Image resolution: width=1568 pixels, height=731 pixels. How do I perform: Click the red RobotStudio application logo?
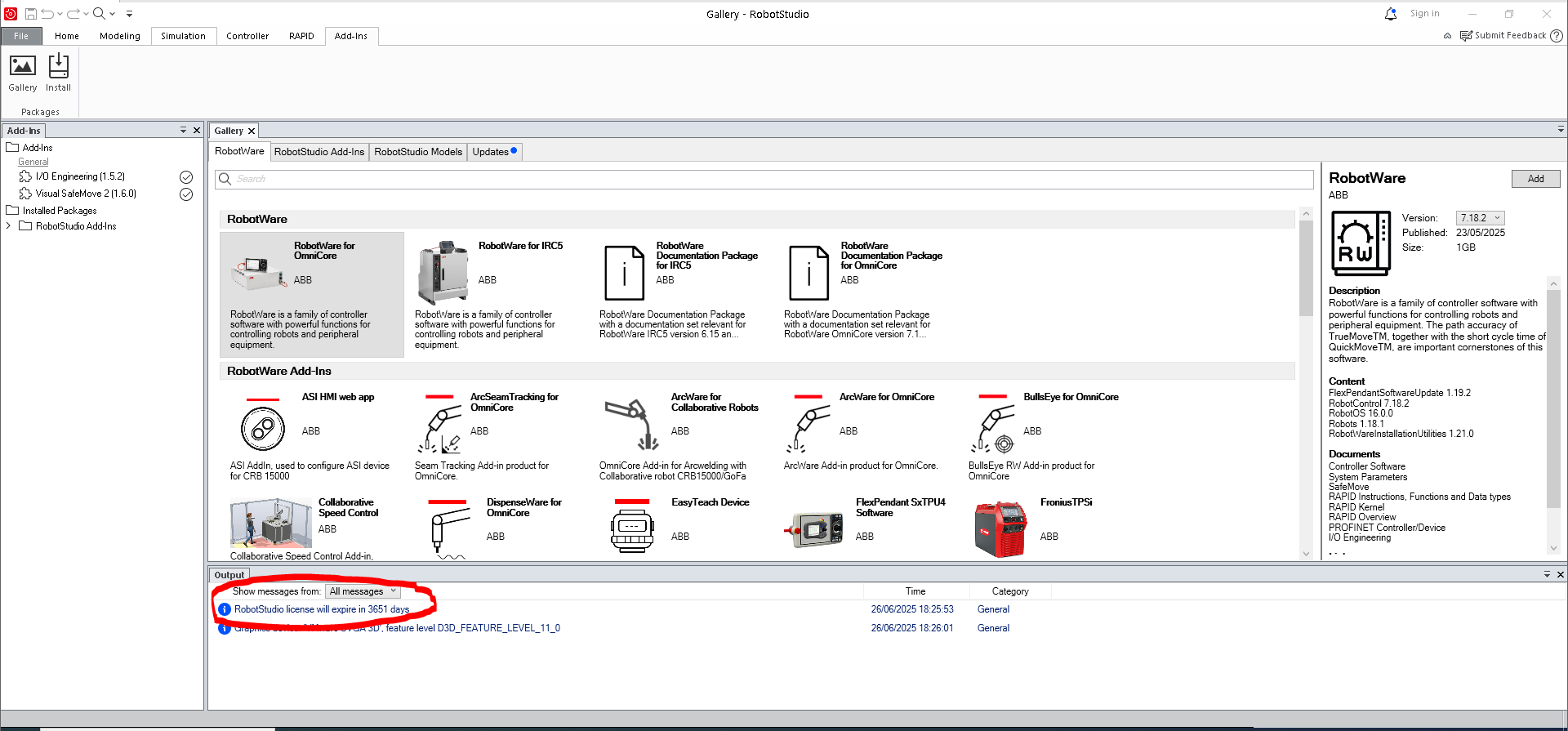[11, 14]
